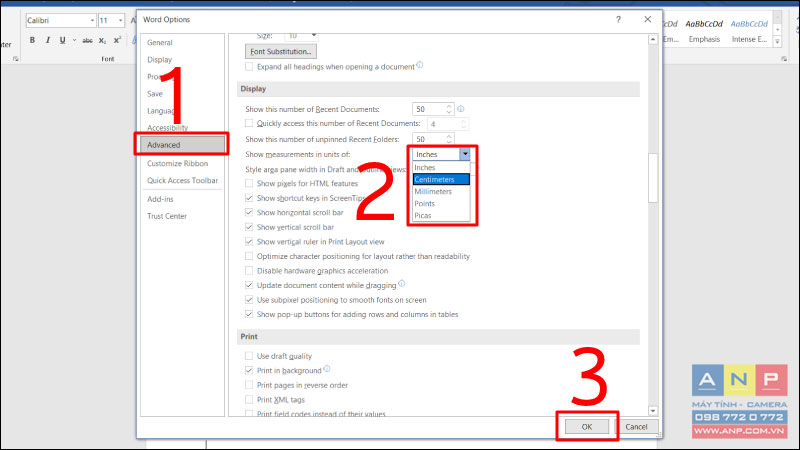Choose Centimeters from the units list
800x450 pixels.
coord(441,179)
